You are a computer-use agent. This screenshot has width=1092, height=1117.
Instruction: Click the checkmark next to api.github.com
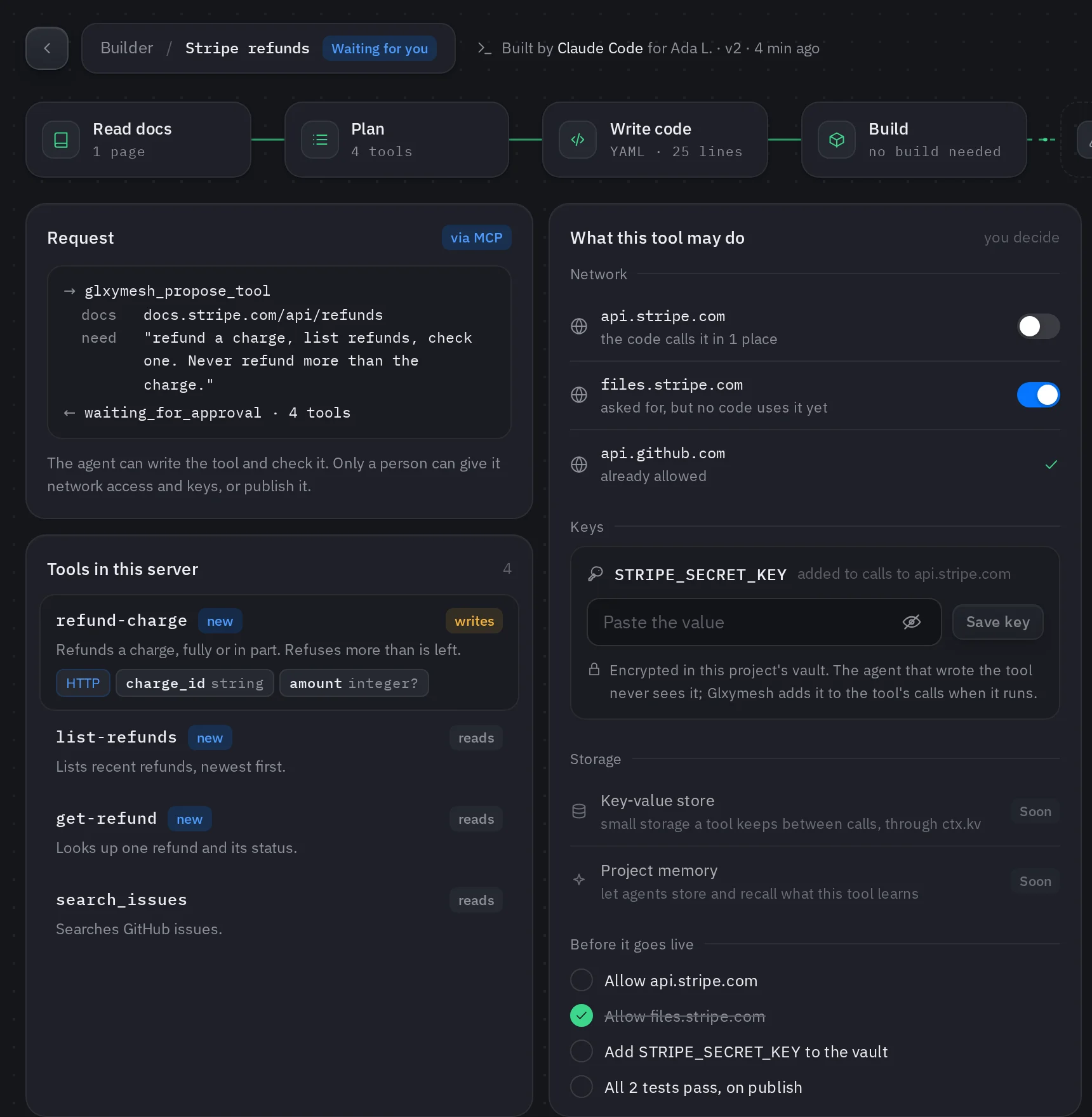tap(1051, 465)
